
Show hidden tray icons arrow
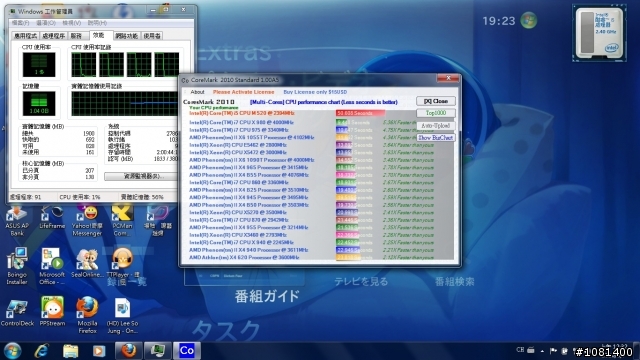[x=542, y=351]
